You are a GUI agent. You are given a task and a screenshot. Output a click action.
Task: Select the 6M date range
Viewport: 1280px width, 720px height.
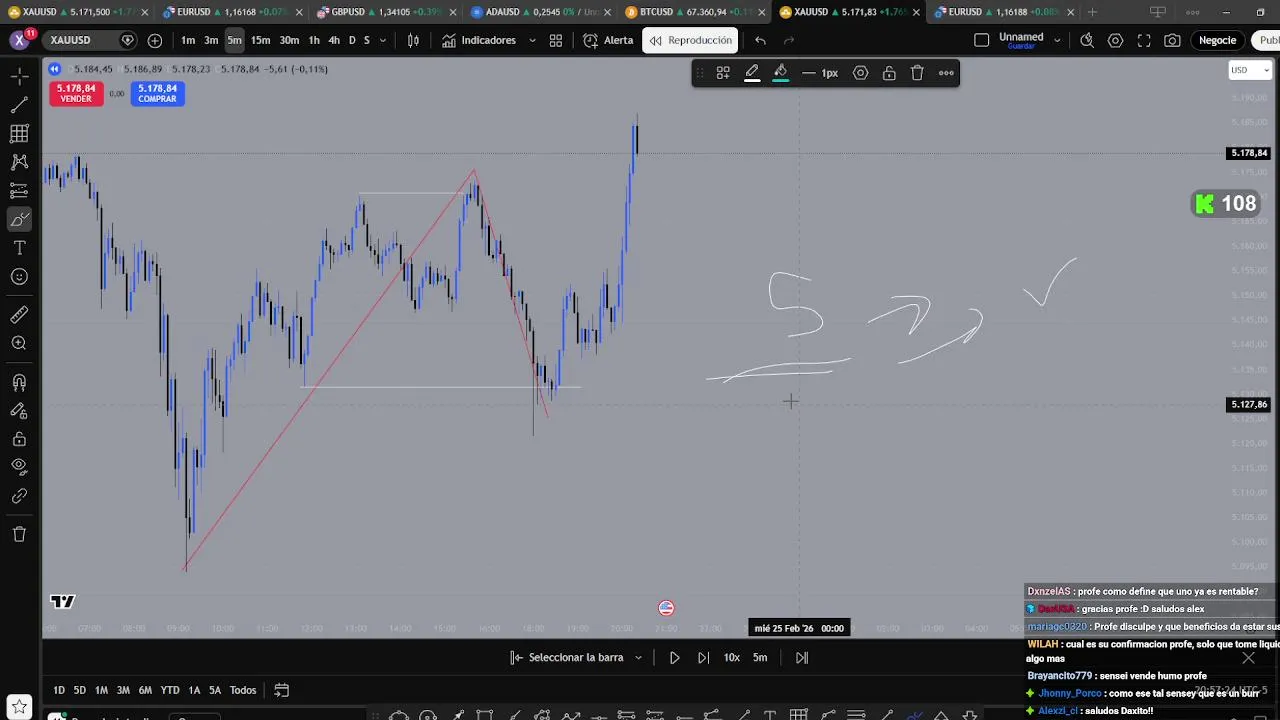pyautogui.click(x=145, y=690)
